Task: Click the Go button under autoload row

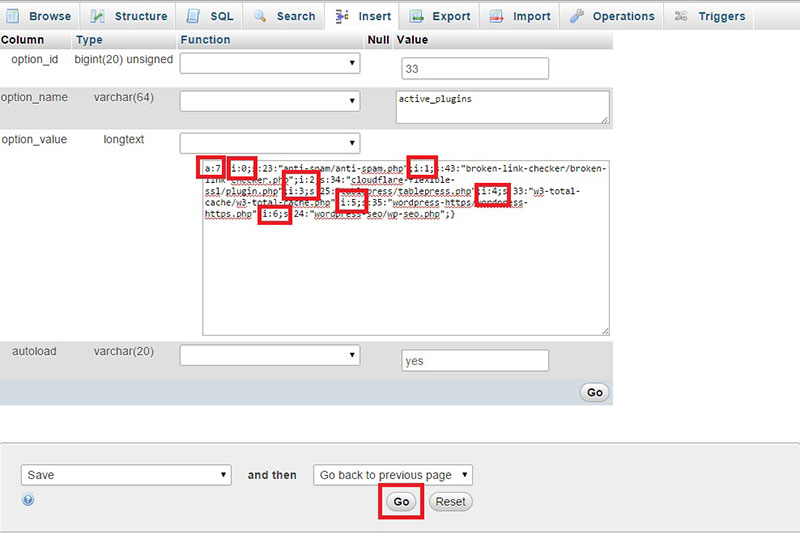Action: [595, 392]
